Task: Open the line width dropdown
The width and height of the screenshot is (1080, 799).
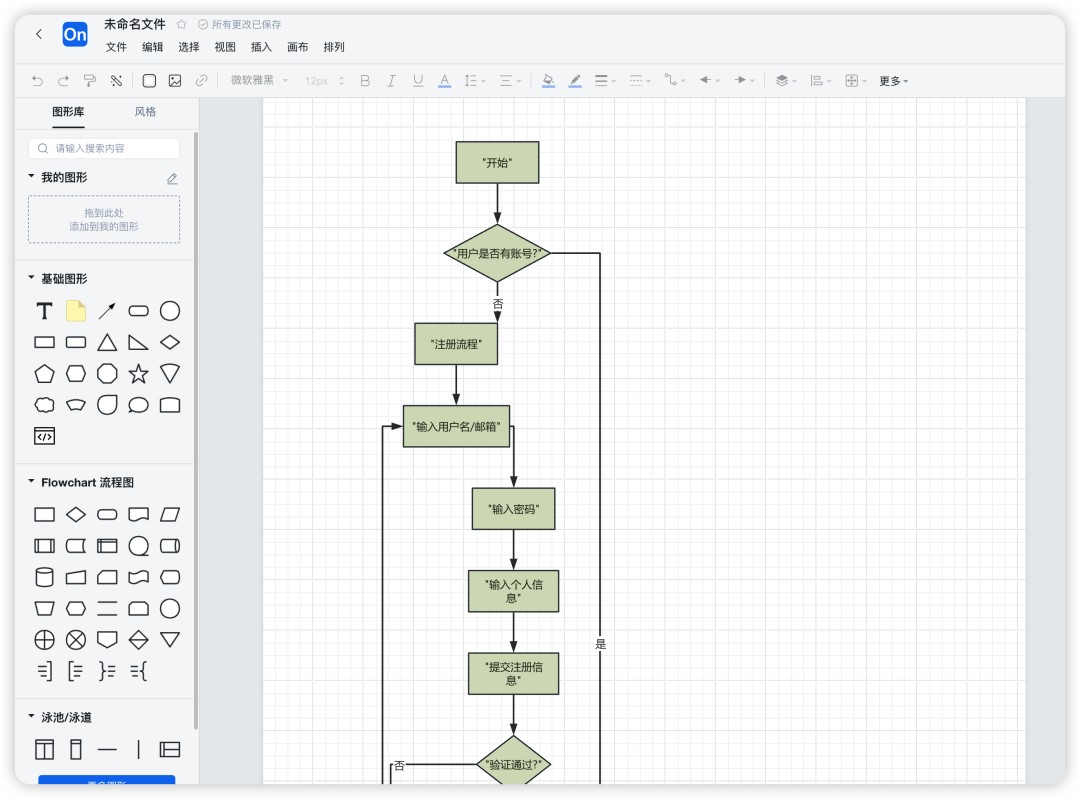Action: pyautogui.click(x=605, y=81)
